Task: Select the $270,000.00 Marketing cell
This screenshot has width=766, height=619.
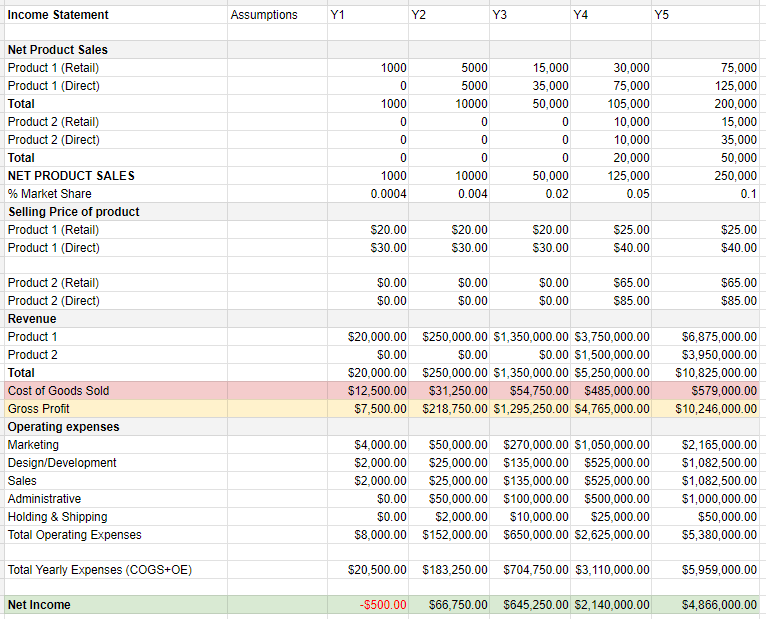Action: (530, 445)
